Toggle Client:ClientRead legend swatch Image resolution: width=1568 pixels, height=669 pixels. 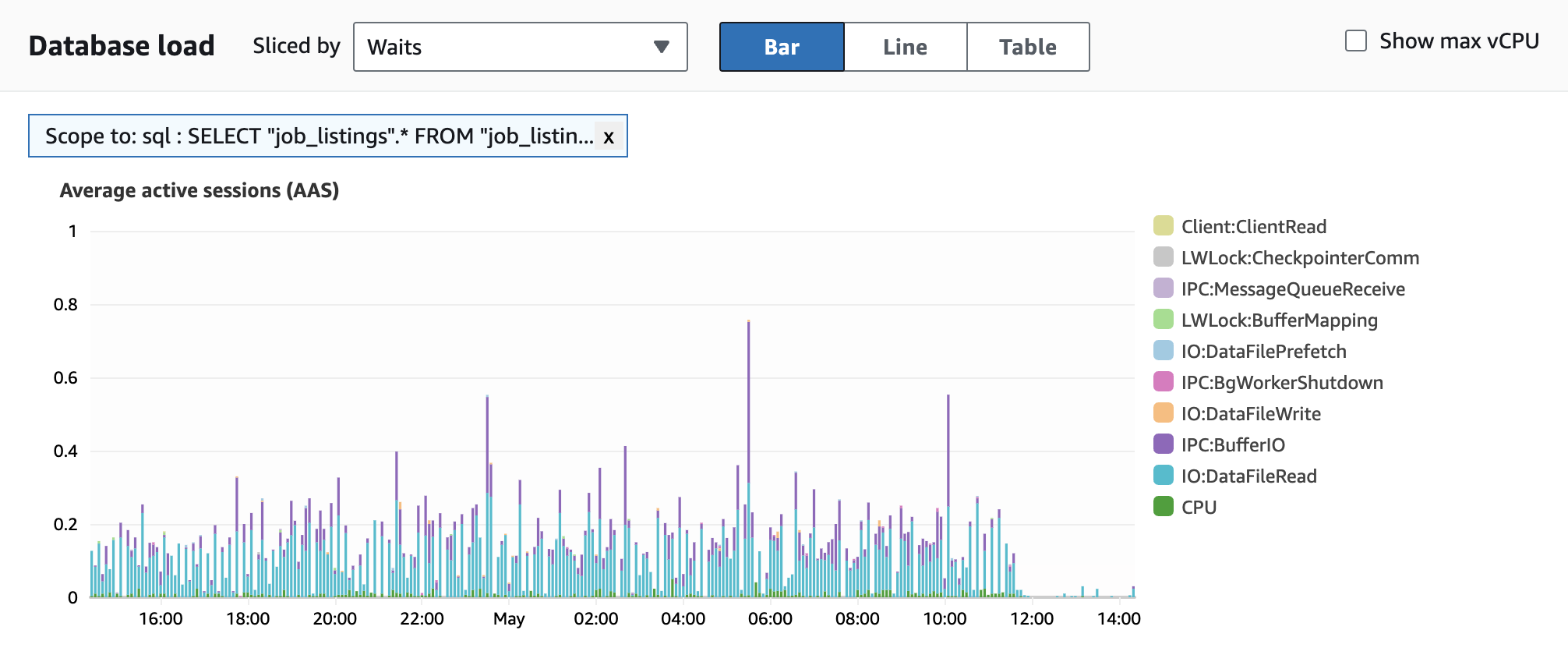click(x=1164, y=226)
